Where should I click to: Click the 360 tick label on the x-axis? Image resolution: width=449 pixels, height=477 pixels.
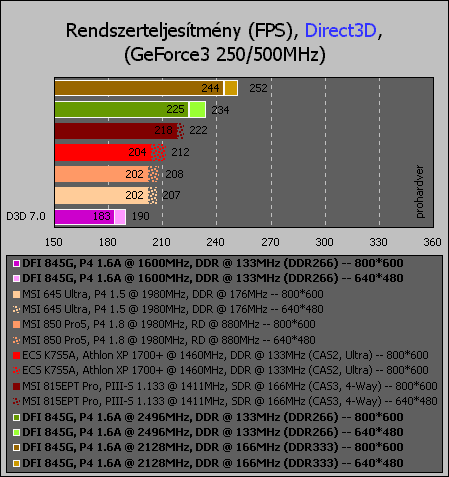tap(432, 242)
